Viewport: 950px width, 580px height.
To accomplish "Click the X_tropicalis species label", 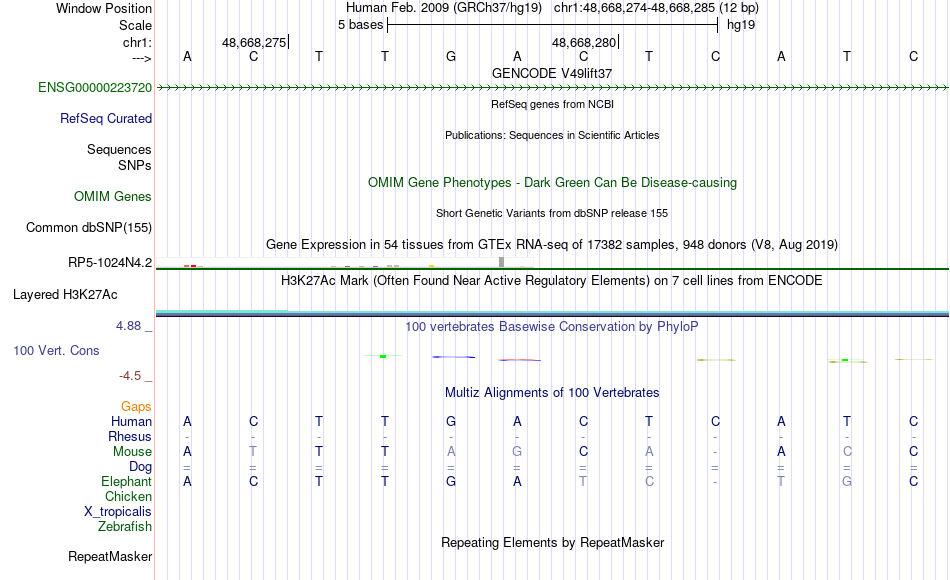I will 118,512.
